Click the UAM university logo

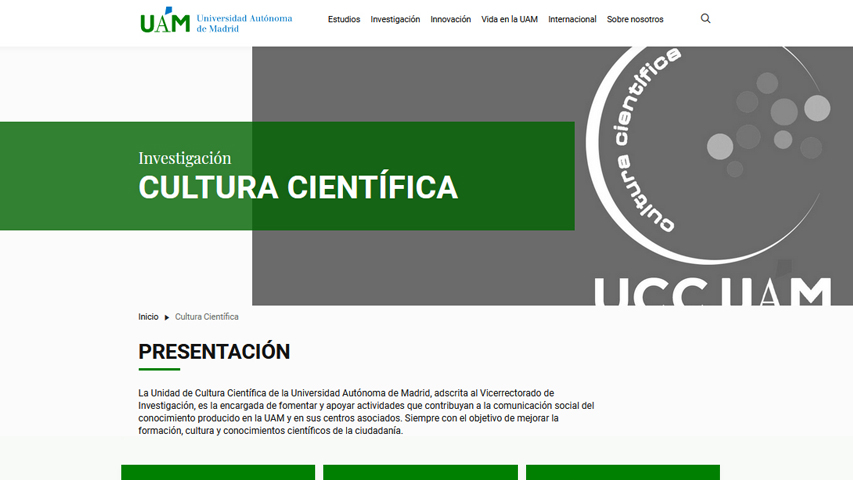point(165,20)
